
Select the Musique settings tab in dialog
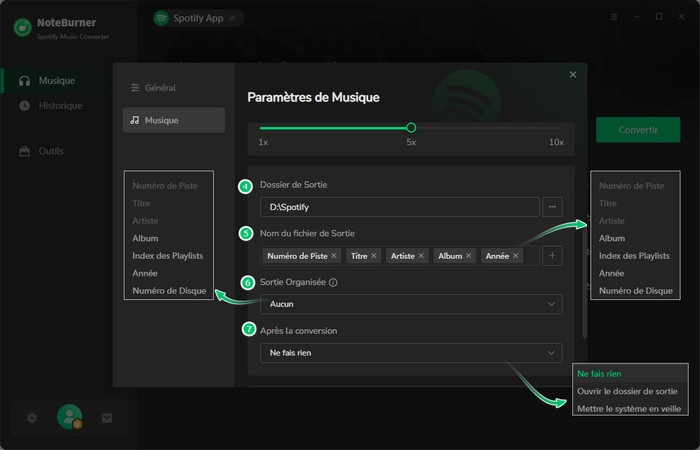point(174,120)
